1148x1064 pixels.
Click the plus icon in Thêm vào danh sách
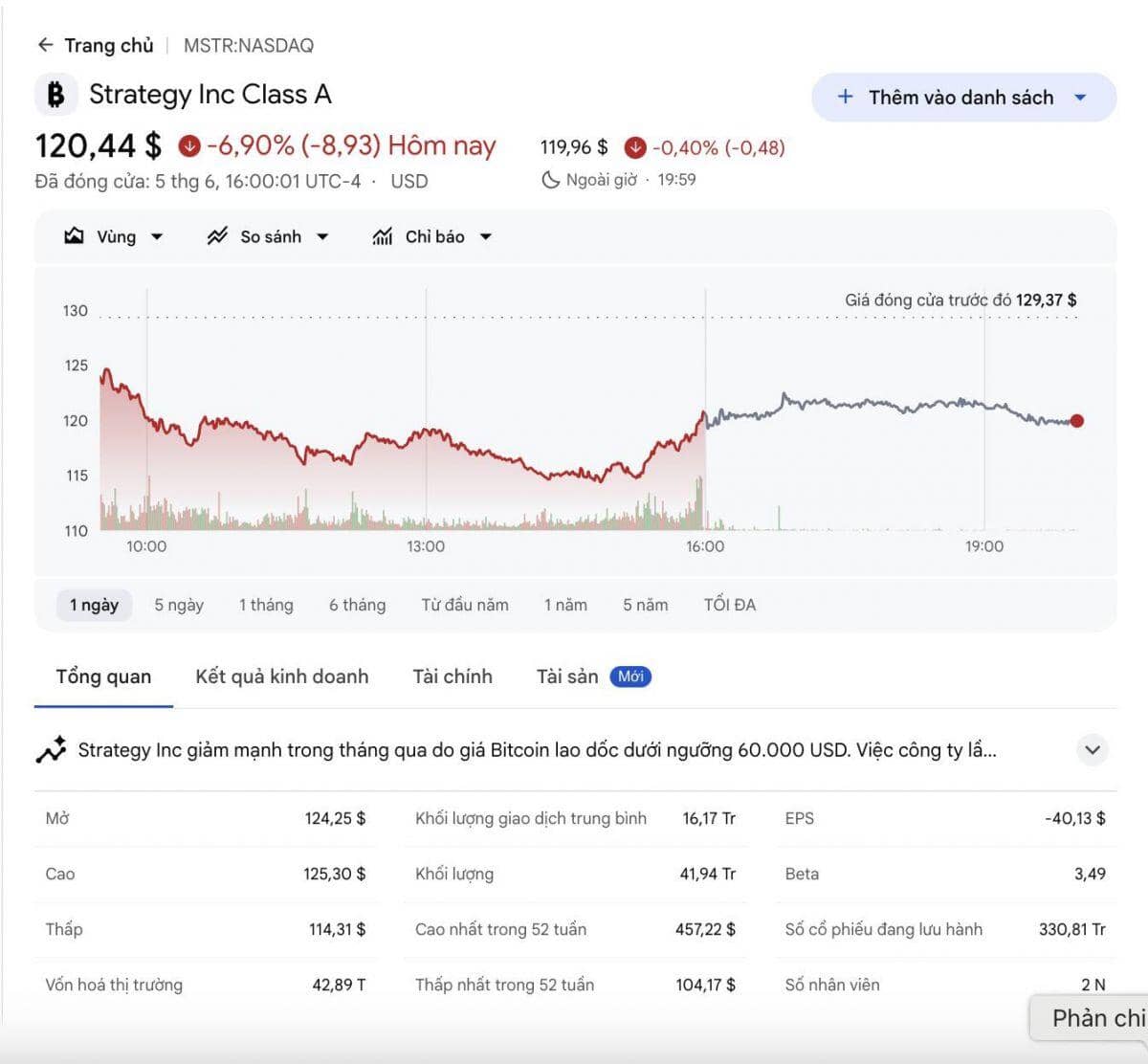pos(845,98)
